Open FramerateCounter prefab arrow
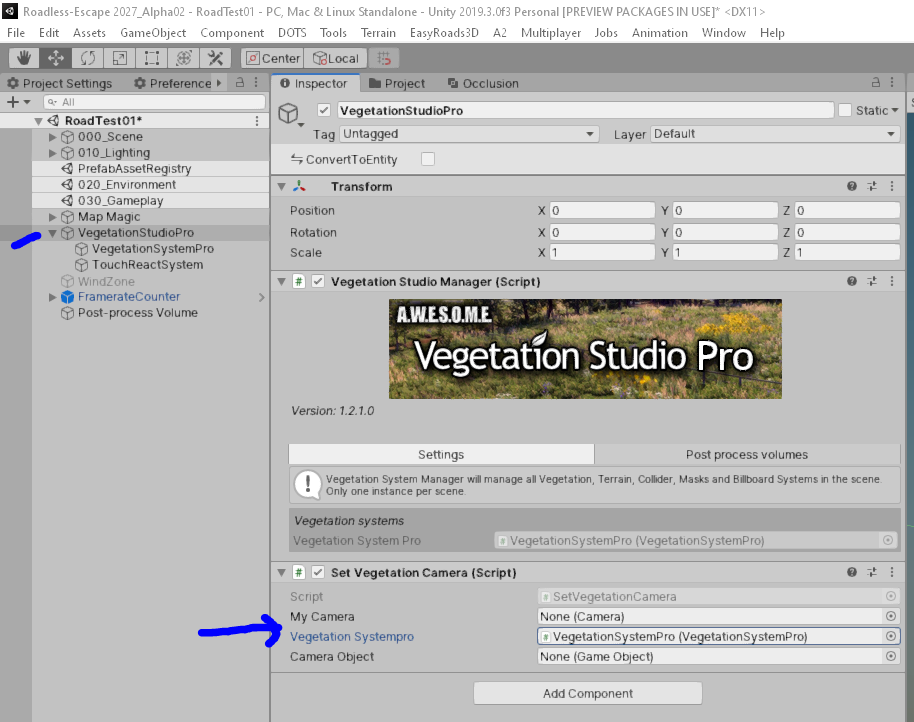 click(262, 297)
